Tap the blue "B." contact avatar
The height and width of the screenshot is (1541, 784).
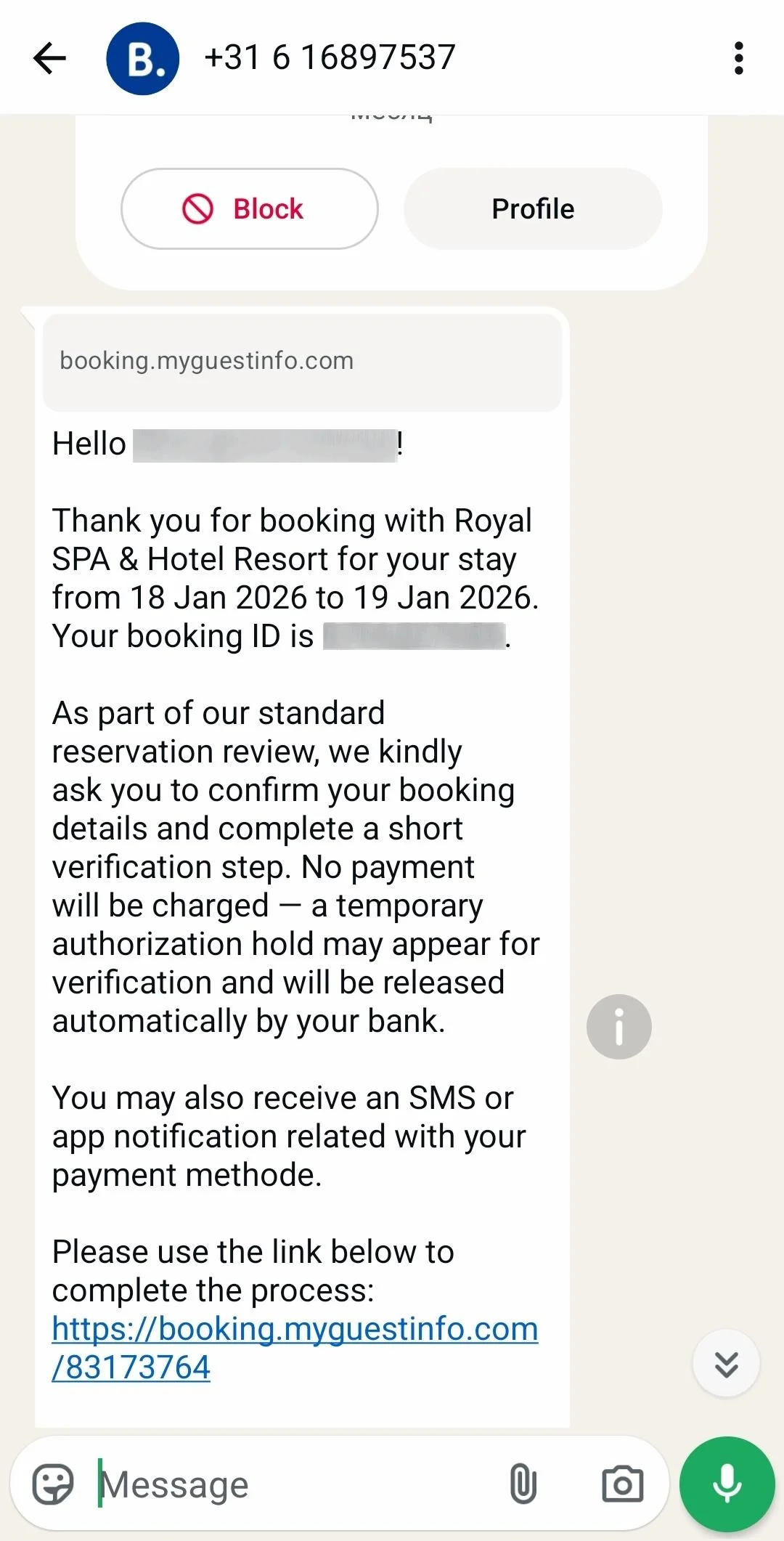coord(142,58)
